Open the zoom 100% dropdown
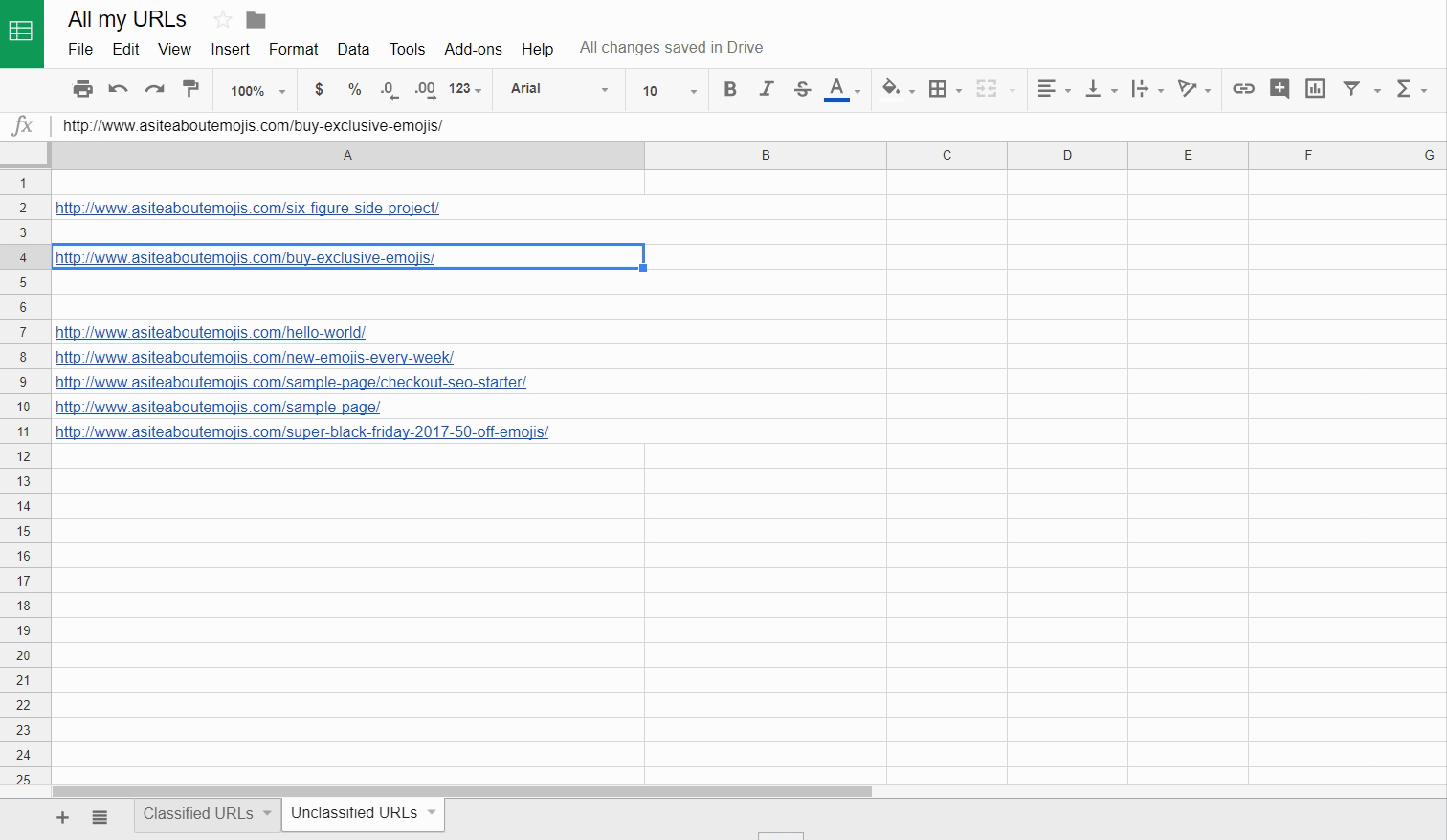This screenshot has height=840, width=1447. pyautogui.click(x=257, y=90)
